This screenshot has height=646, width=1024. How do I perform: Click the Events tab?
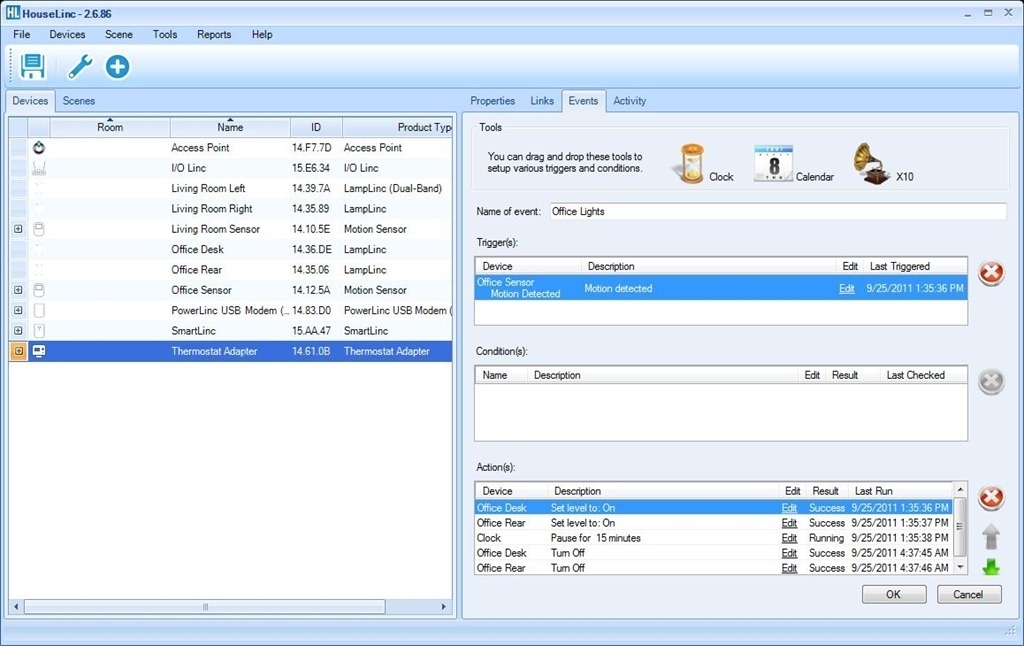tap(583, 101)
